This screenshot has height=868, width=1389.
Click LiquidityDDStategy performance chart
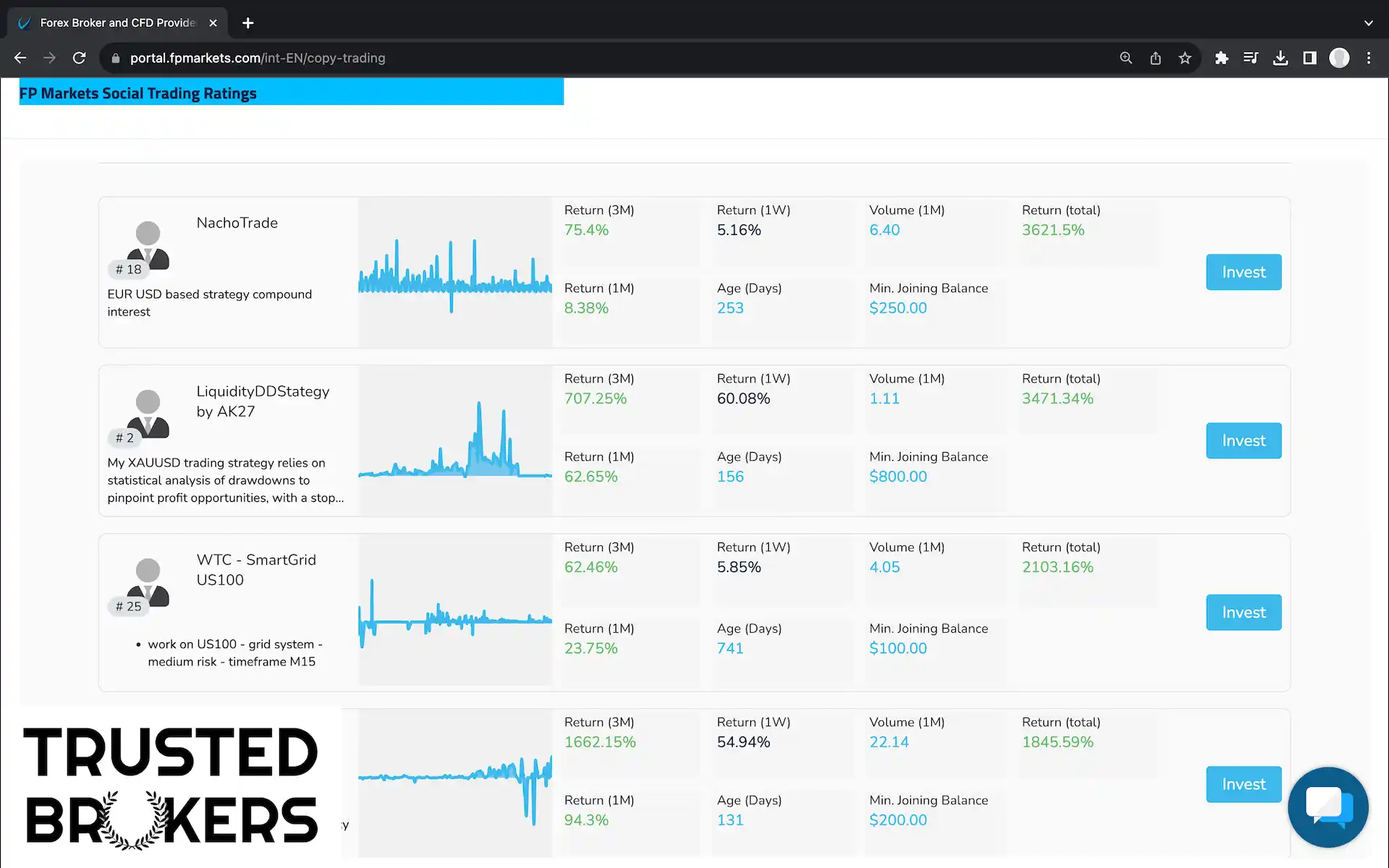click(x=455, y=441)
